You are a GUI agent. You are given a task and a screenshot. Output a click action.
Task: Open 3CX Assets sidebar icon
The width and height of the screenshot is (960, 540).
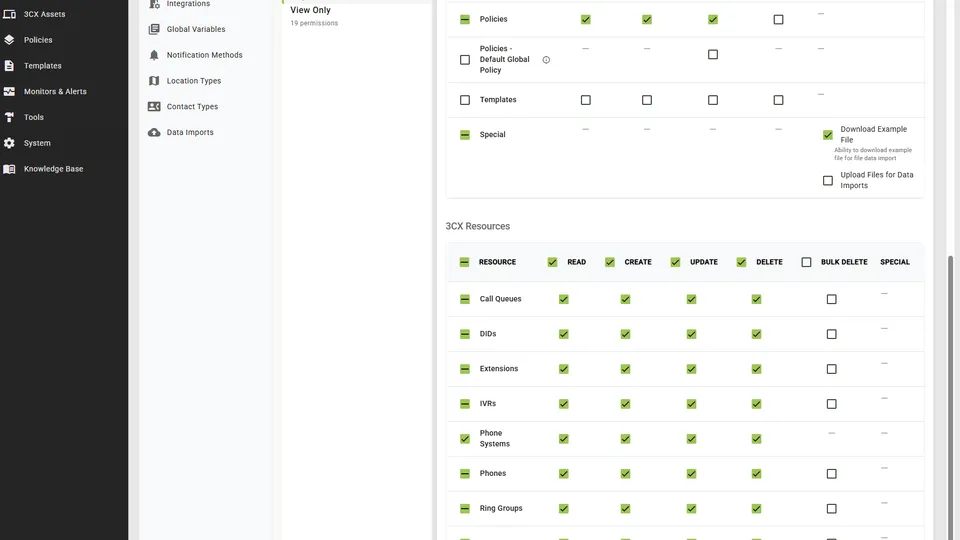[x=9, y=14]
